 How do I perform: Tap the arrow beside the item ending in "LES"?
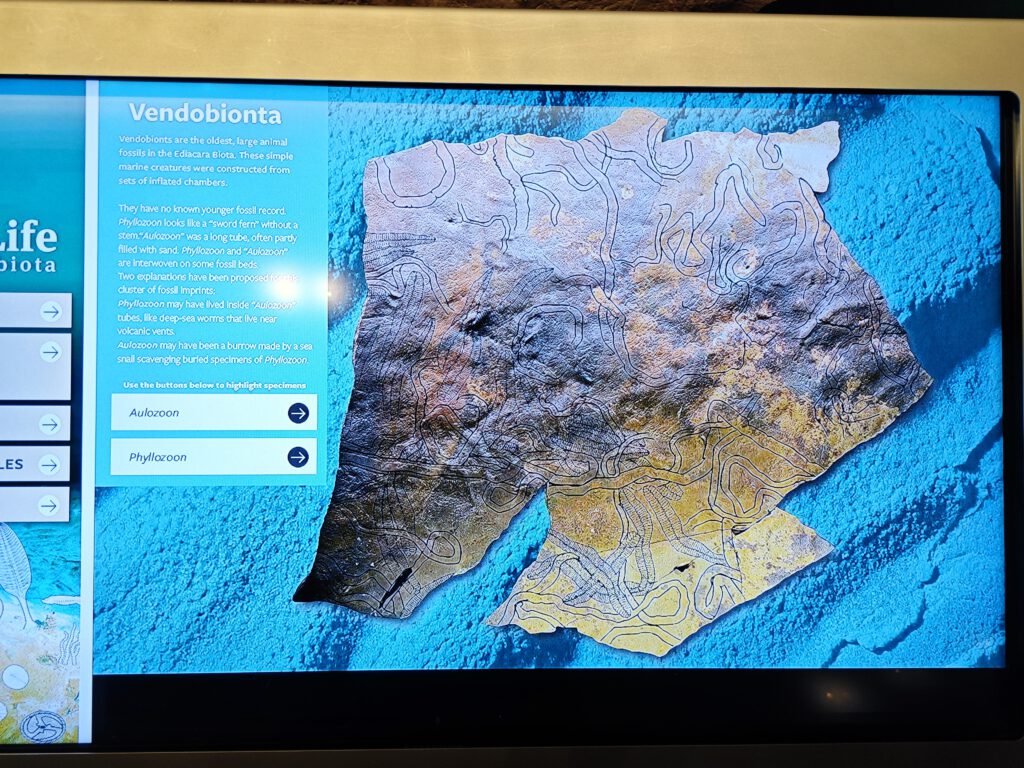[50, 464]
